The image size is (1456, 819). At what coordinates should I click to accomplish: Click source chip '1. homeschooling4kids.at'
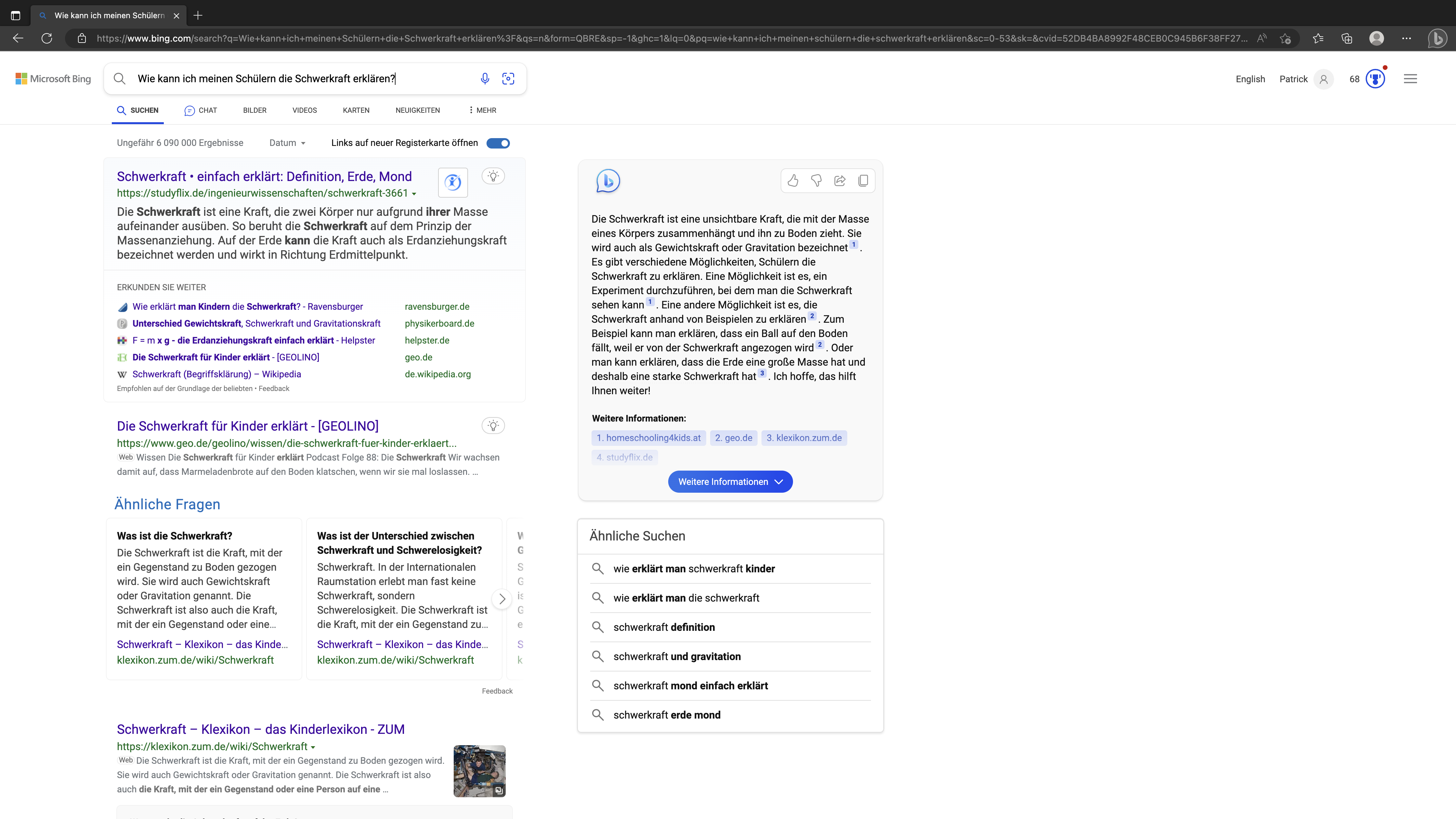tap(648, 437)
